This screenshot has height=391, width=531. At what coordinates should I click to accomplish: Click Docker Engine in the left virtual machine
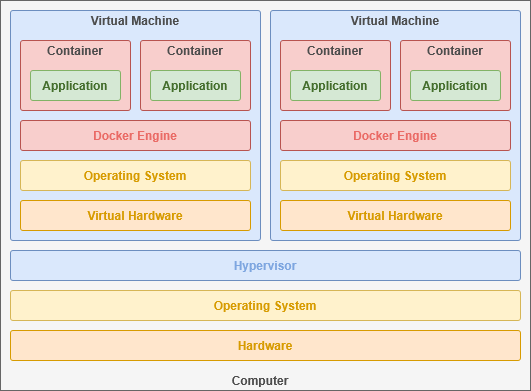pos(135,135)
